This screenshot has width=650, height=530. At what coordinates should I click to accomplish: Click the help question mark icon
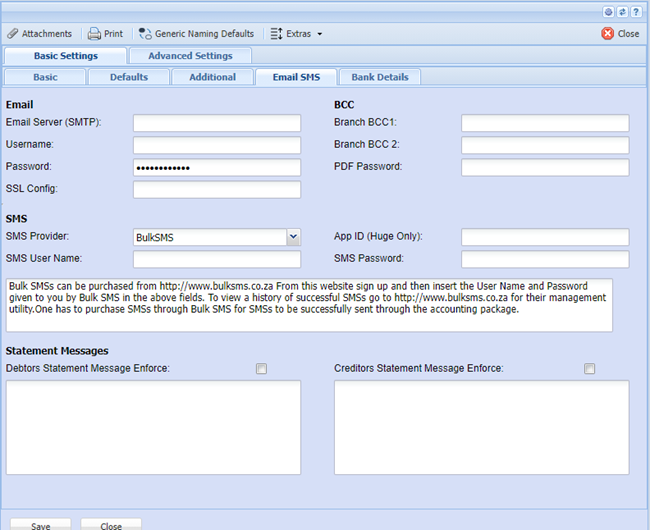coord(636,11)
